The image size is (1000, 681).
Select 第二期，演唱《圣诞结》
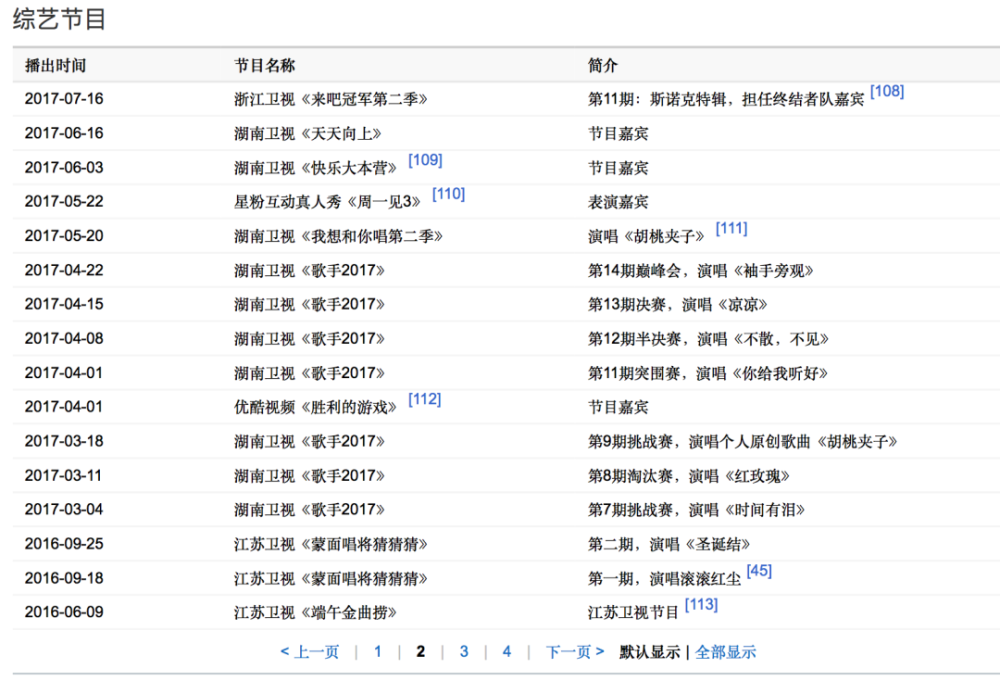tap(668, 545)
